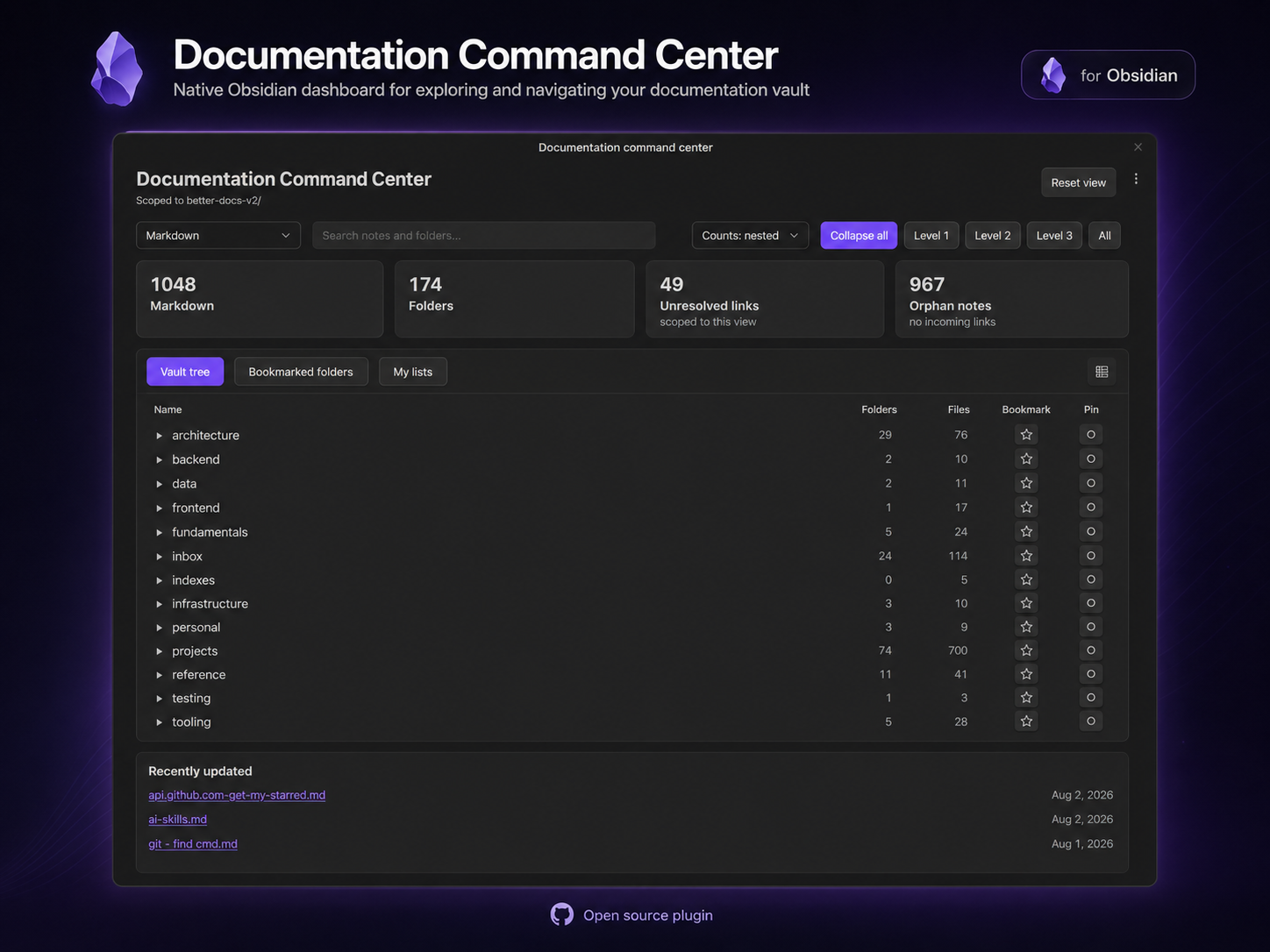Bookmark the testing folder star
The height and width of the screenshot is (952, 1270).
(x=1026, y=698)
